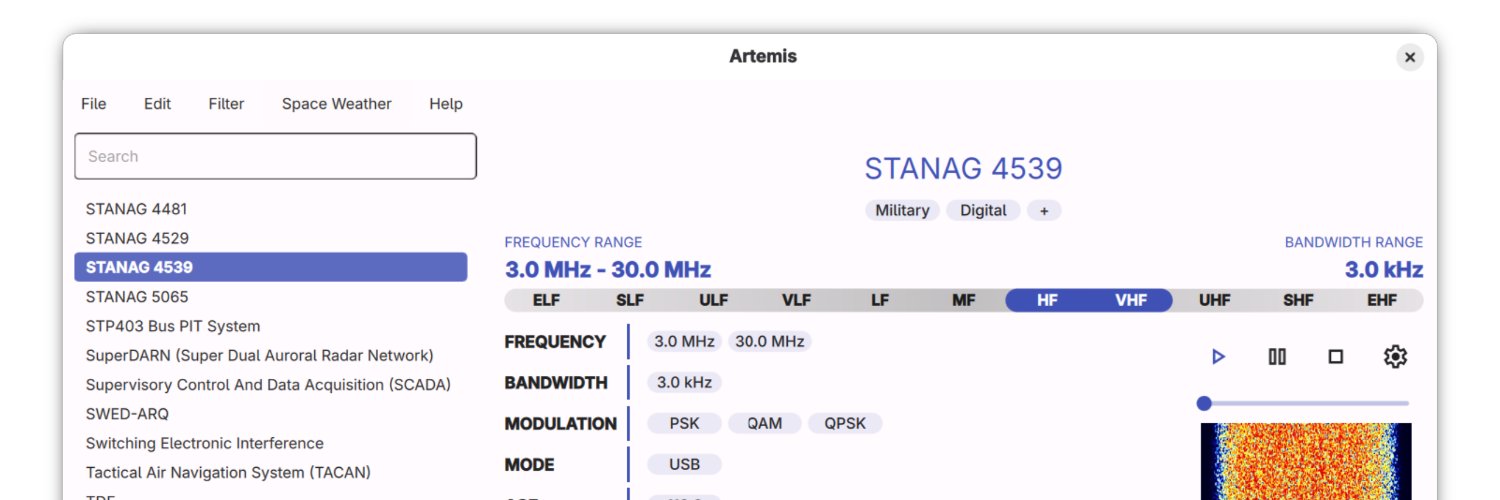Click the SHF band segment
The height and width of the screenshot is (500, 1500).
(1298, 300)
